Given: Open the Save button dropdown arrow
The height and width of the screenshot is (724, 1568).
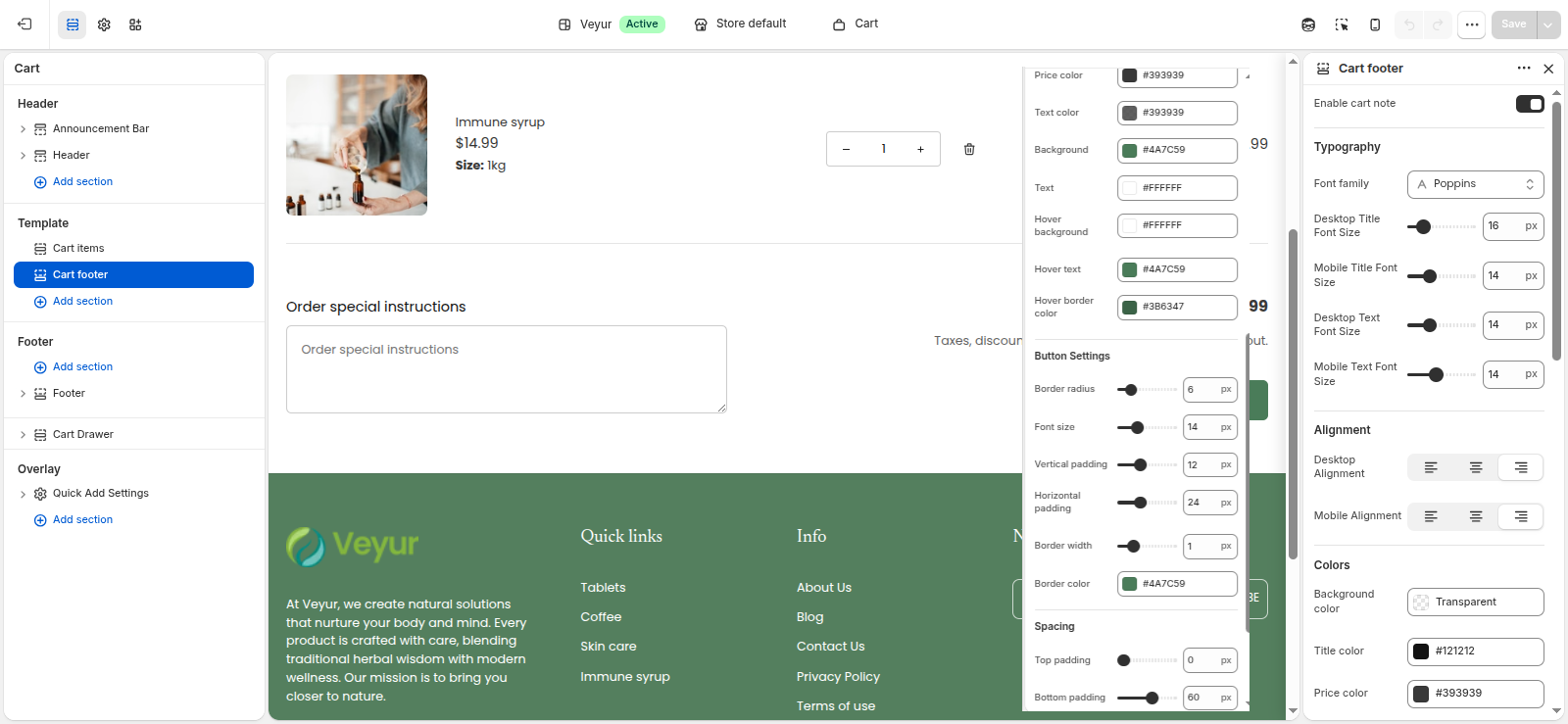Looking at the screenshot, I should click(x=1548, y=24).
